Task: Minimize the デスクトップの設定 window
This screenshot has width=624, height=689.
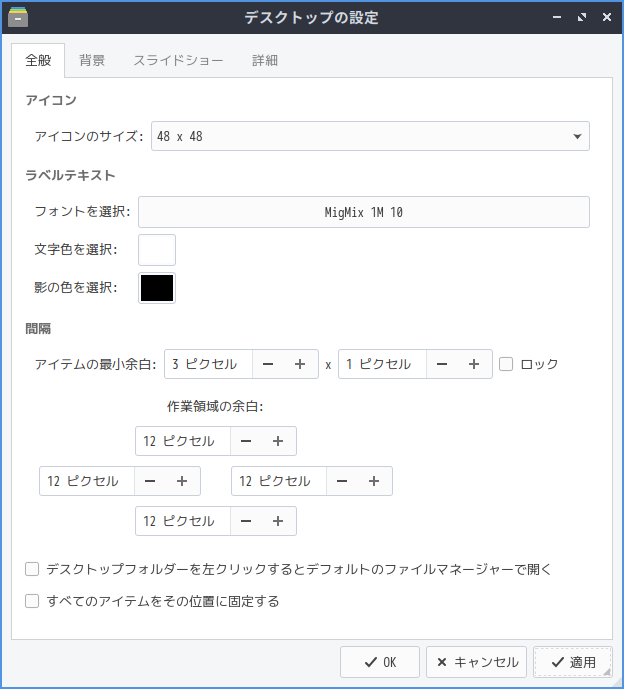Action: (x=557, y=17)
